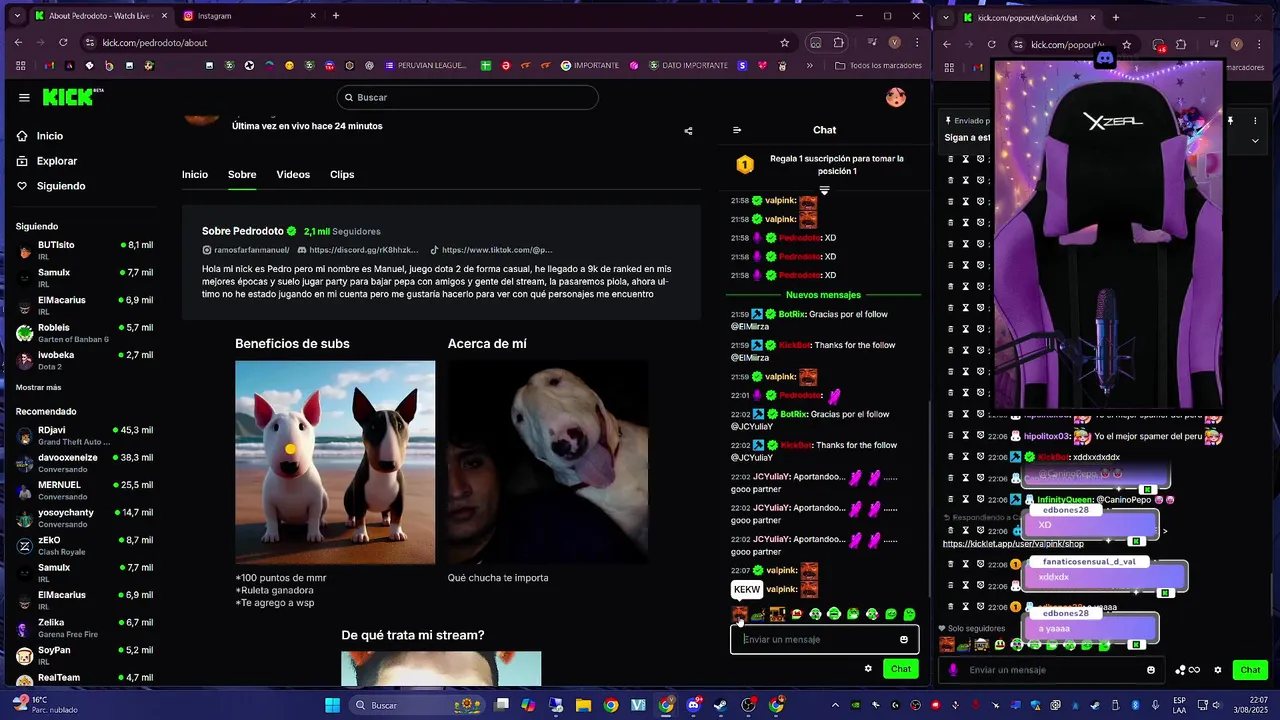This screenshot has width=1280, height=720.
Task: Open Todos los marcadores folder
Action: (x=878, y=66)
